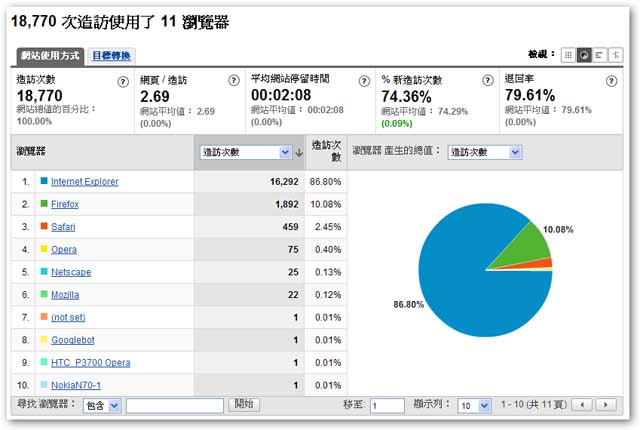Click the browser search text field

coord(175,406)
